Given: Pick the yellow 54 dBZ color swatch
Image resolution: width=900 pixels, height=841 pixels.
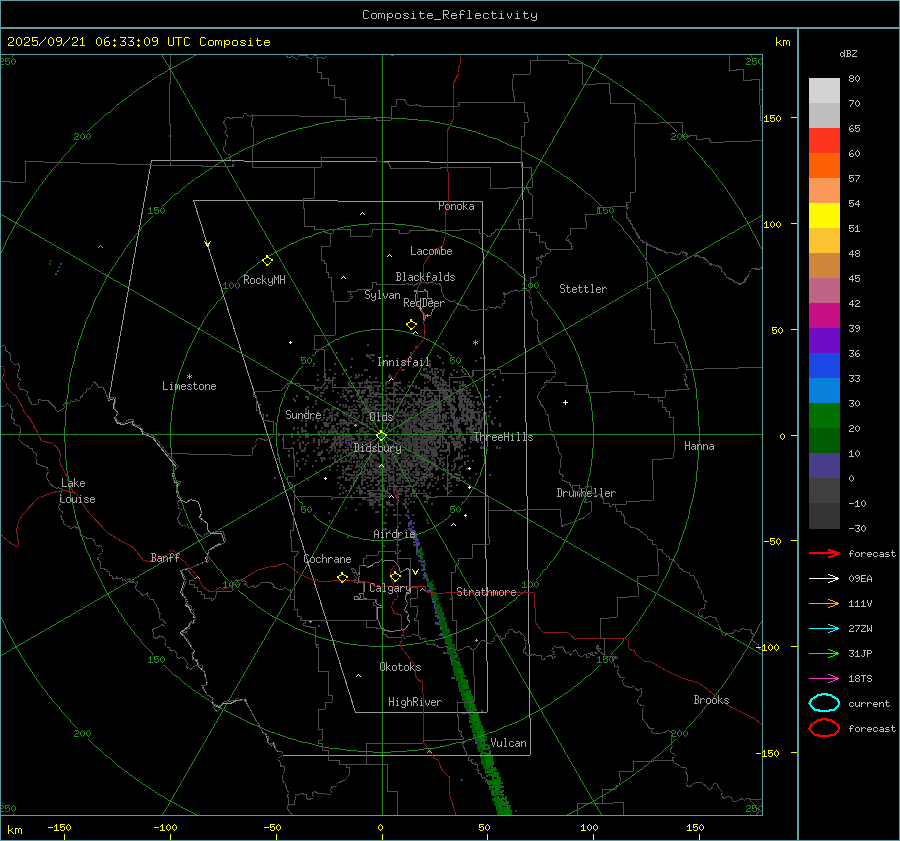Looking at the screenshot, I should click(824, 215).
